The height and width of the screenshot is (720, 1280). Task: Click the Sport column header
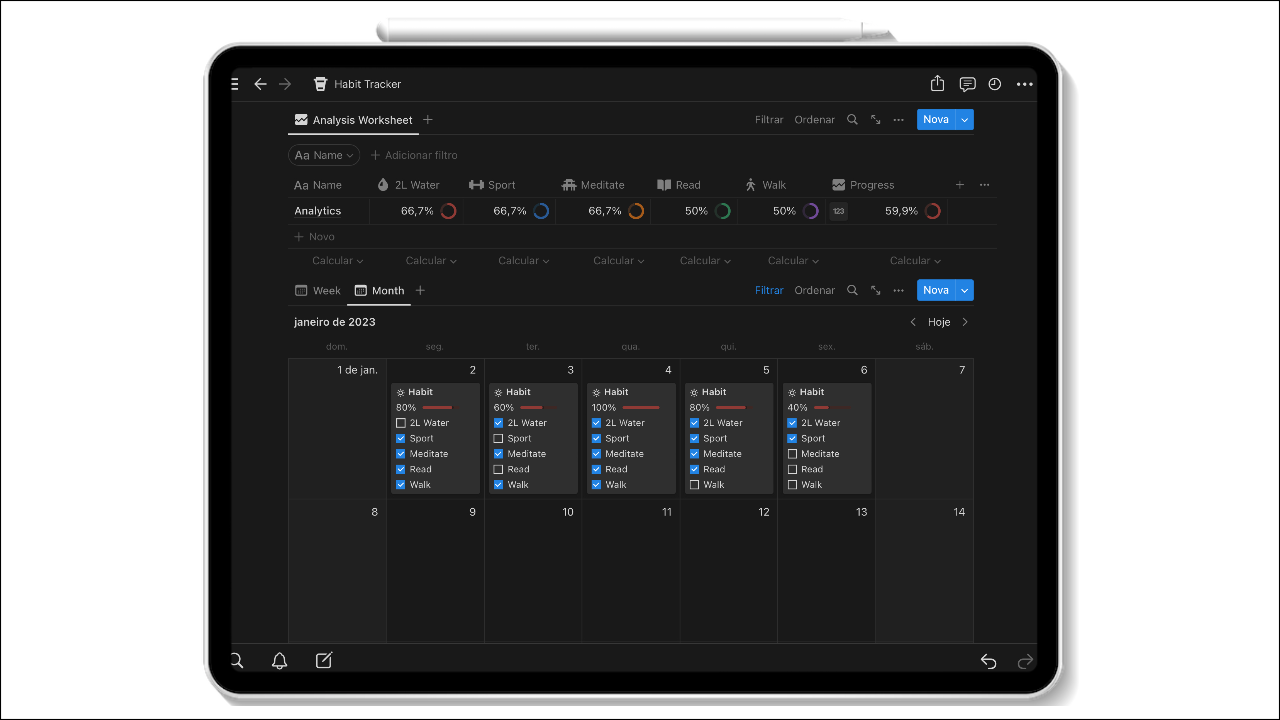(492, 185)
